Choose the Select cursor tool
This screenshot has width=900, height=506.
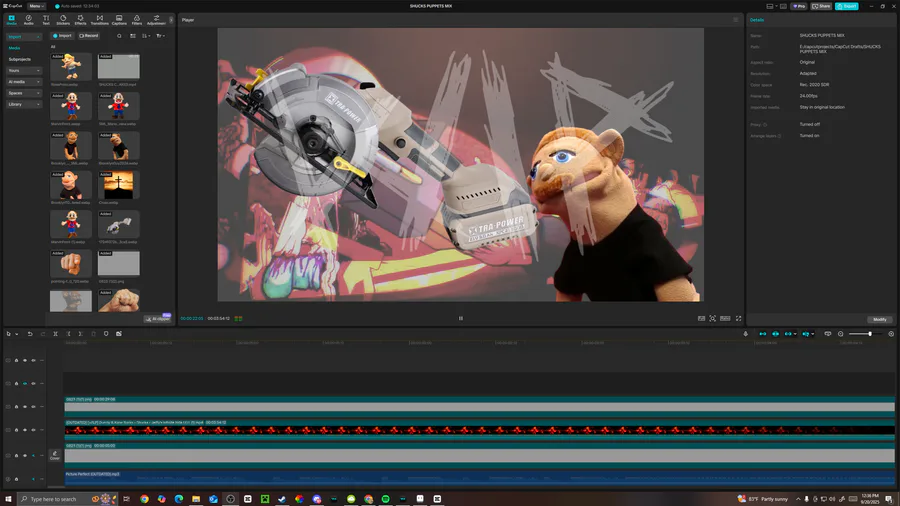point(9,334)
